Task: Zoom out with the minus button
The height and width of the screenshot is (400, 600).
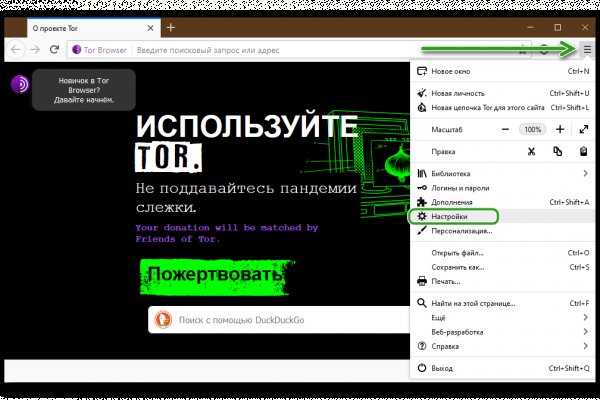Action: 505,130
